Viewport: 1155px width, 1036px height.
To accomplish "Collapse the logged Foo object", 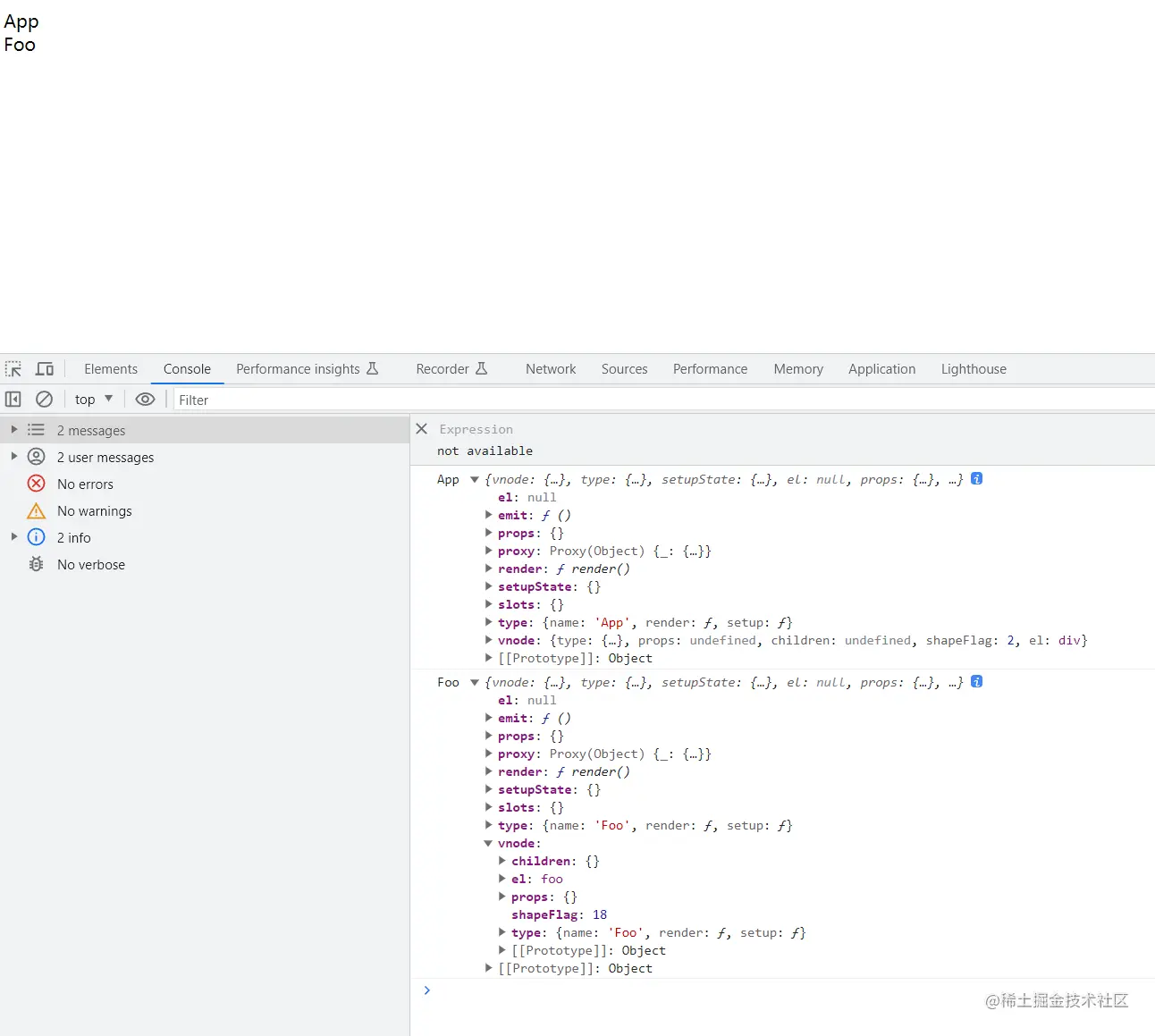I will coord(475,683).
